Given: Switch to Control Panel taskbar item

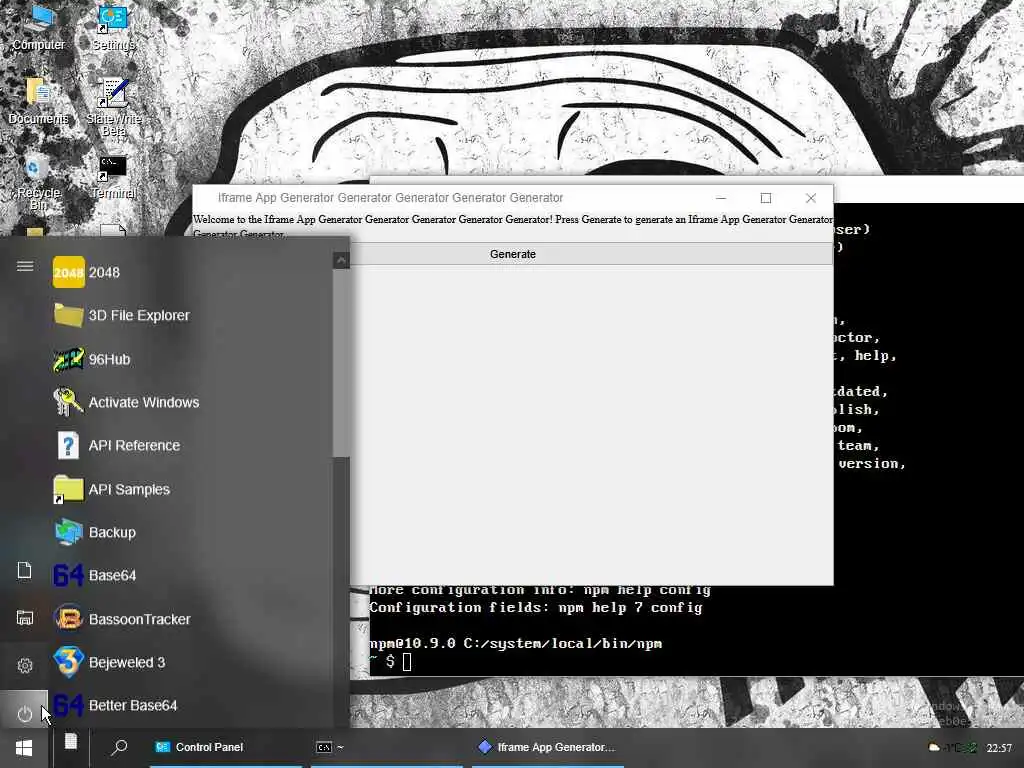Looking at the screenshot, I should [x=226, y=747].
